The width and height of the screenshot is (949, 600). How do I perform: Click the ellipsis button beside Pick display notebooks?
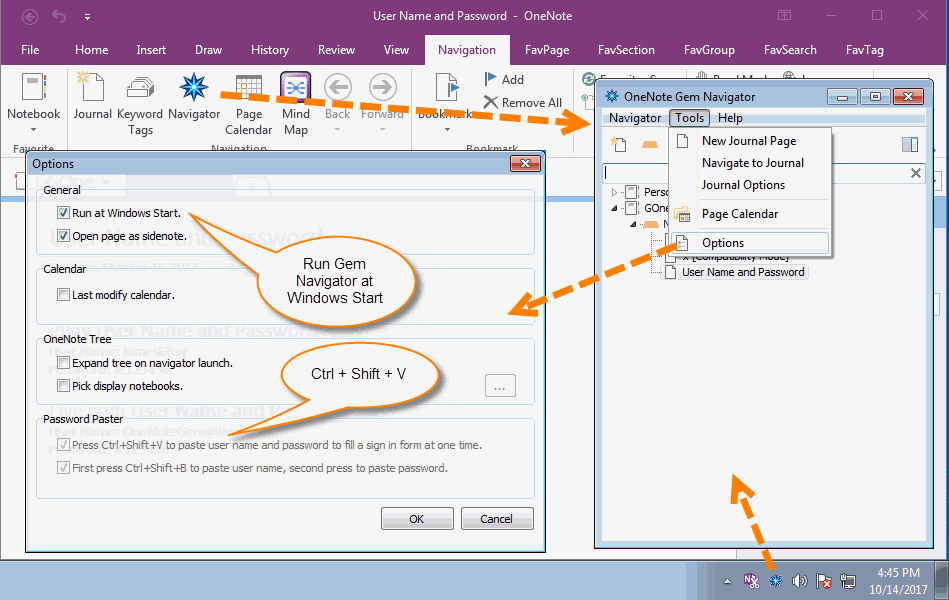[x=500, y=386]
